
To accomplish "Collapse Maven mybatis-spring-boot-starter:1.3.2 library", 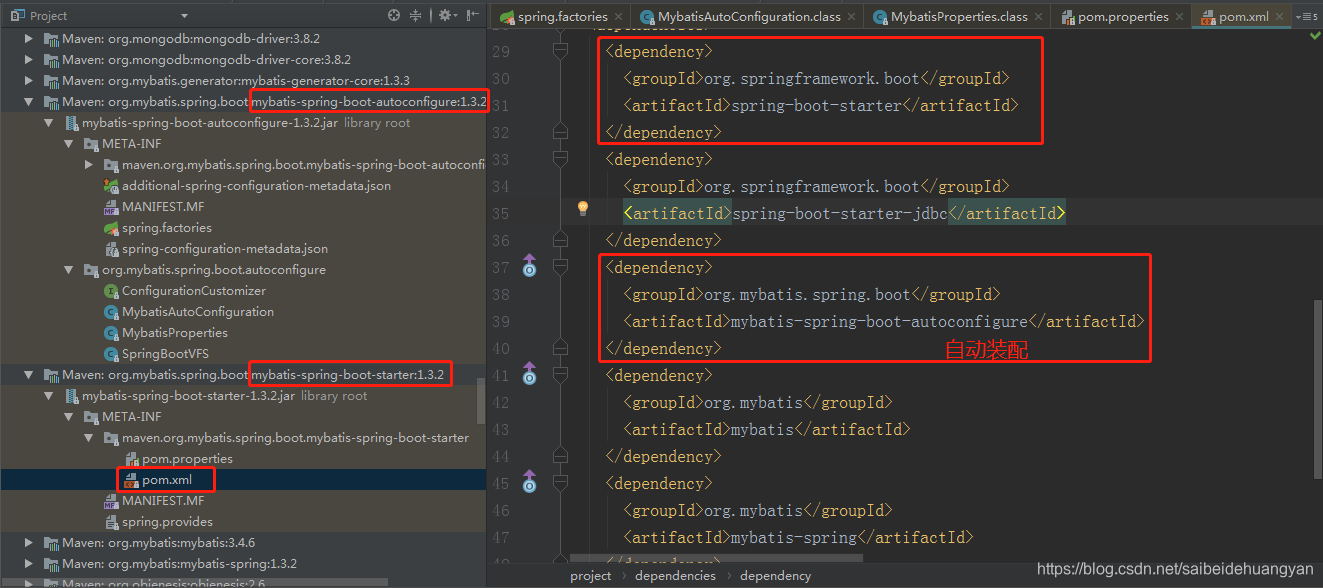I will 29,375.
